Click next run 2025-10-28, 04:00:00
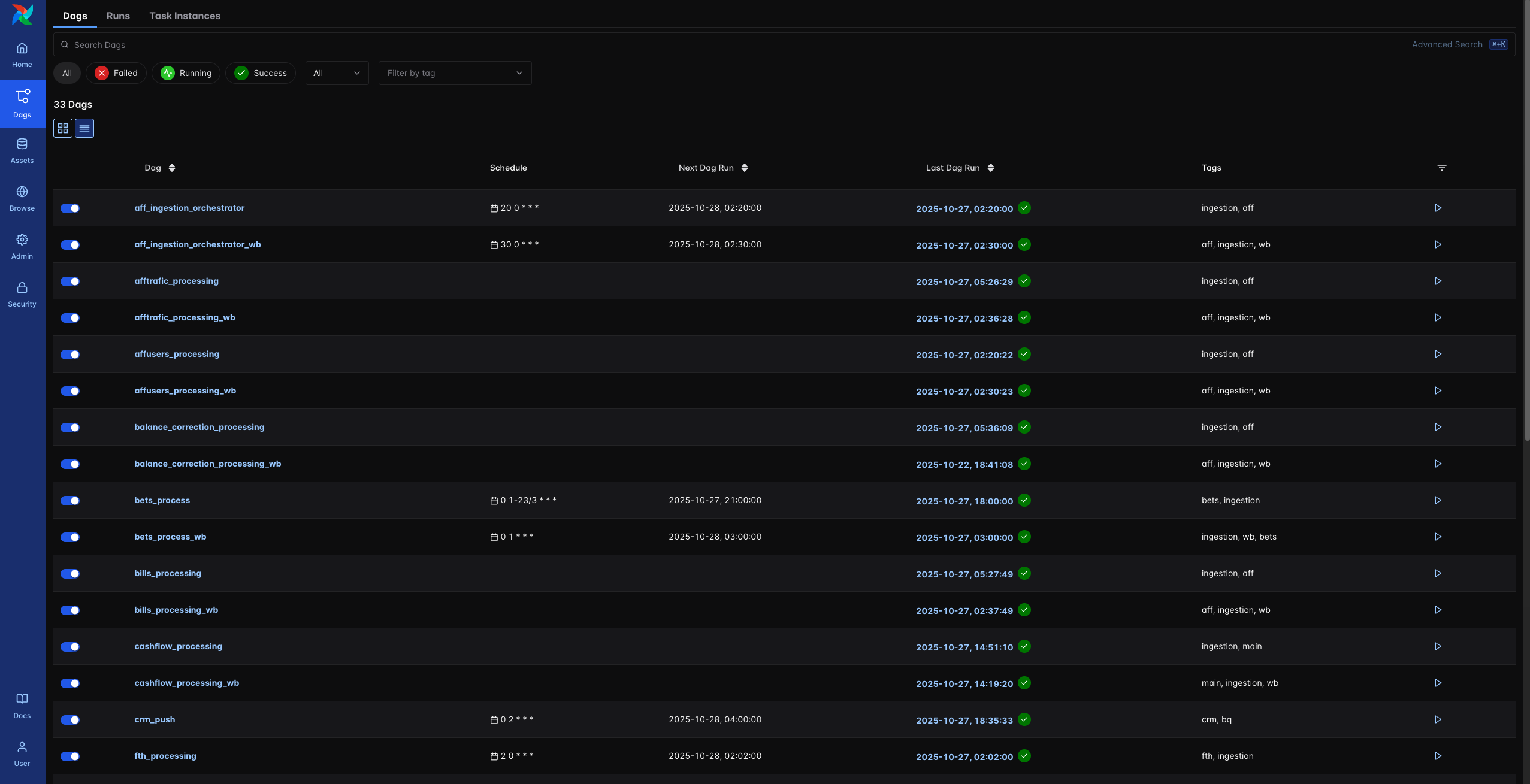Screen dimensions: 1530x784 [715, 719]
